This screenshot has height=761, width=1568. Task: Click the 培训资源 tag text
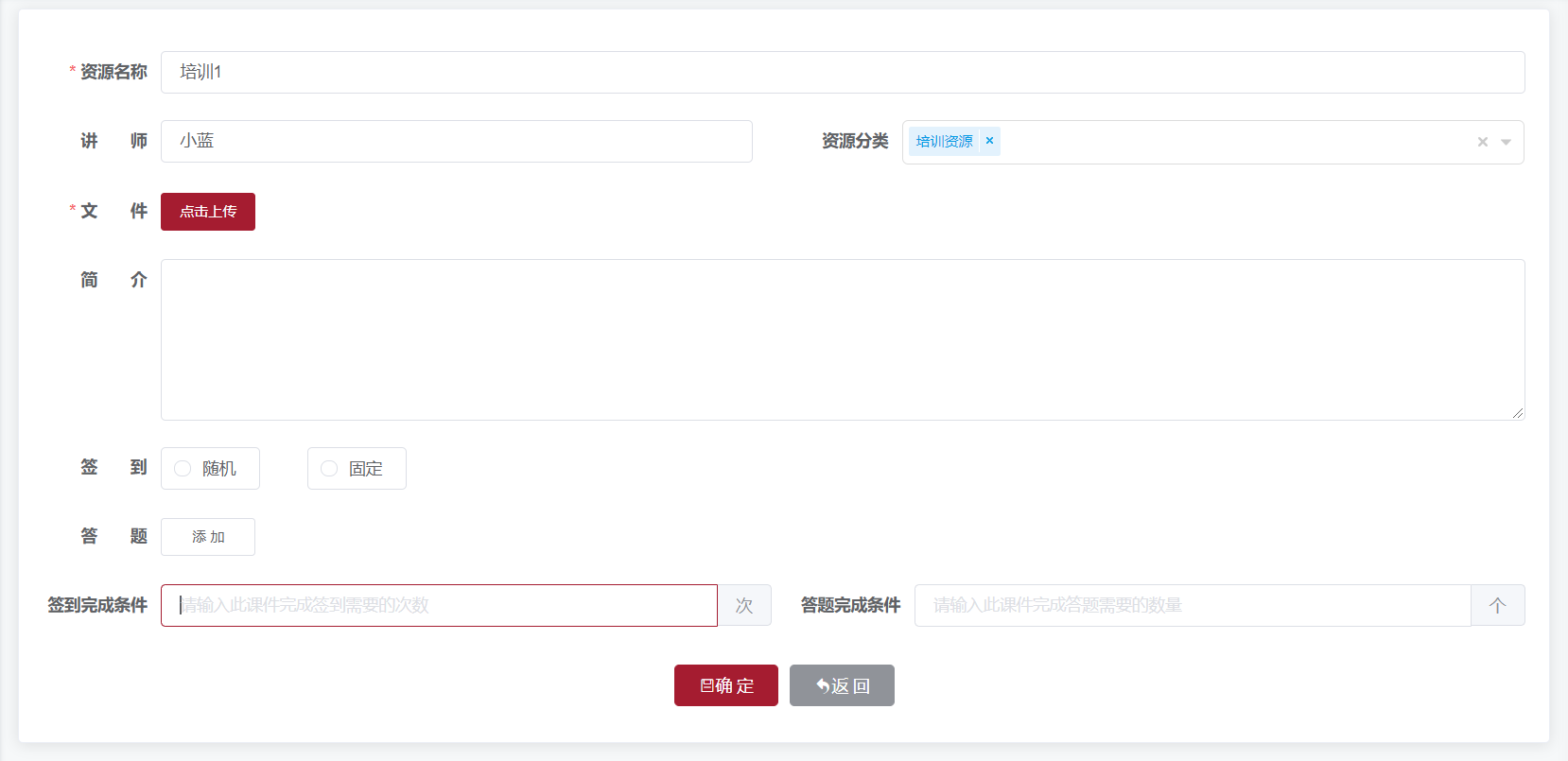(944, 141)
